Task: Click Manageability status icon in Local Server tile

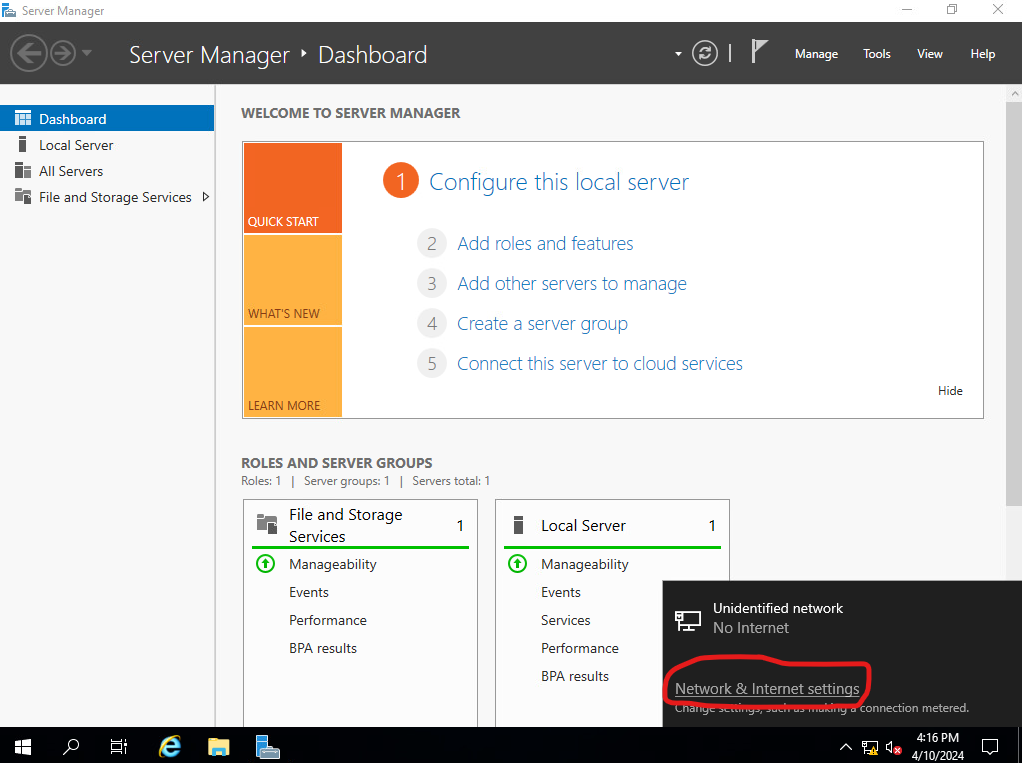Action: pos(518,563)
